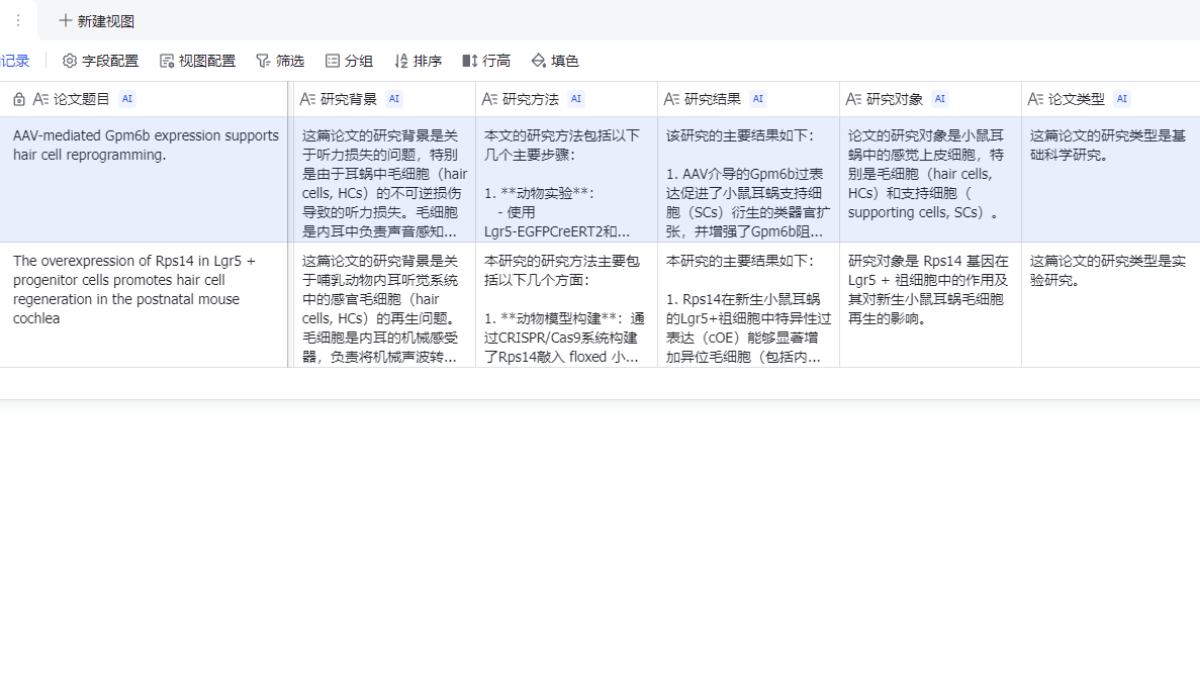Create a new view with the plus button

pyautogui.click(x=67, y=21)
